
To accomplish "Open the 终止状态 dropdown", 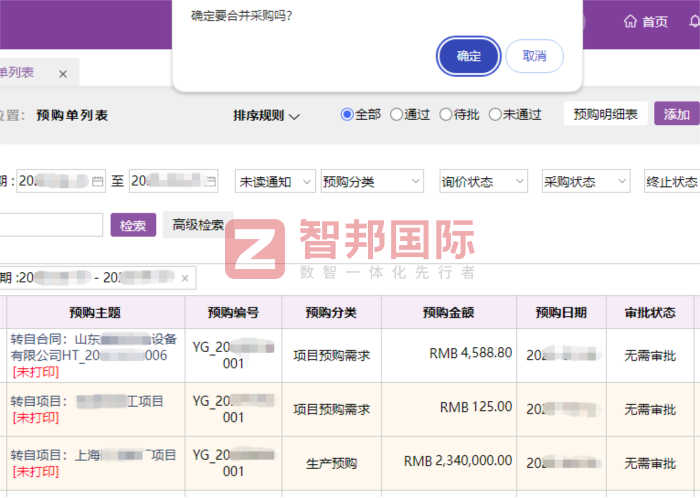I will tap(672, 181).
